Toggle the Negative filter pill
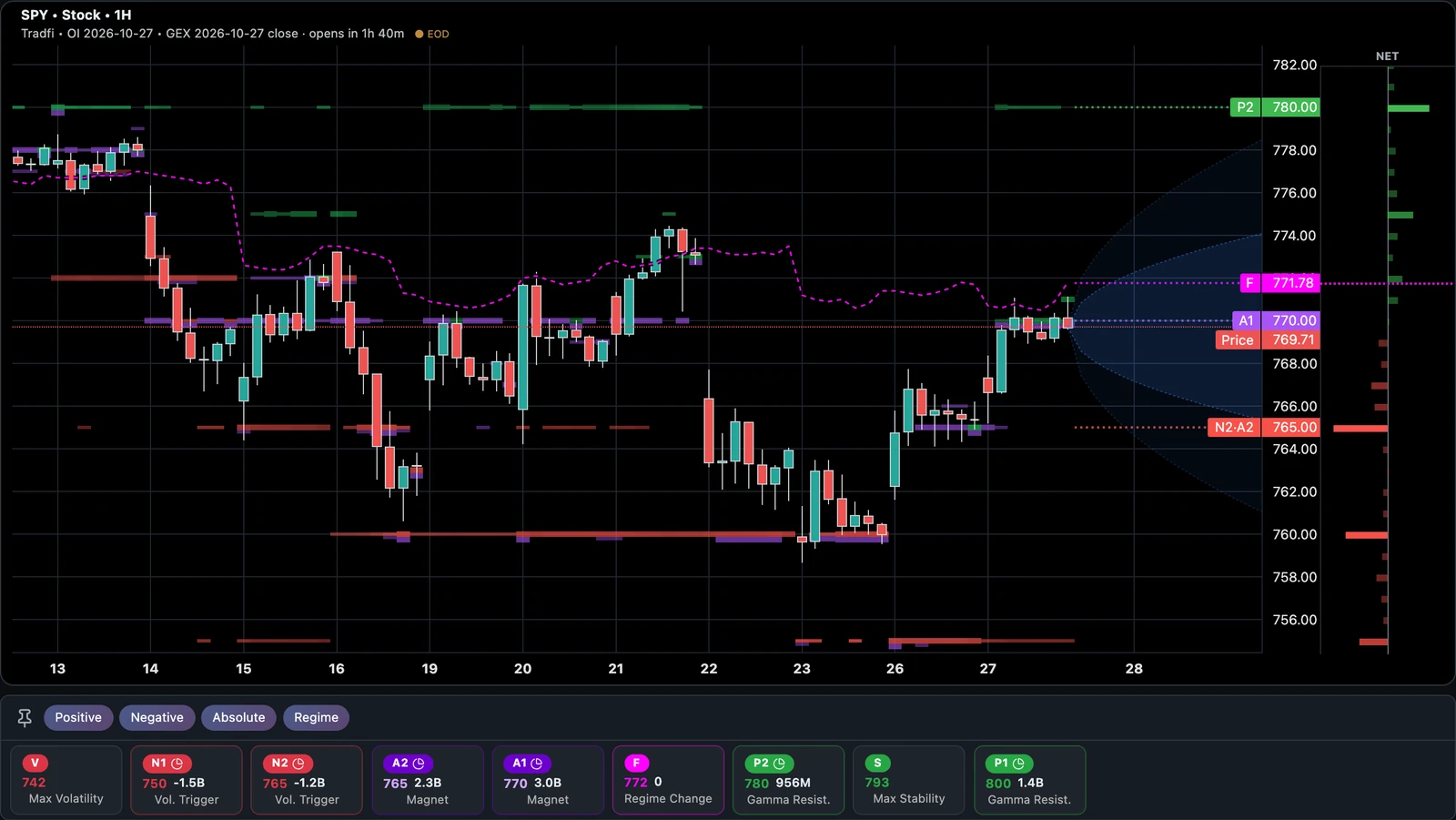 point(157,718)
